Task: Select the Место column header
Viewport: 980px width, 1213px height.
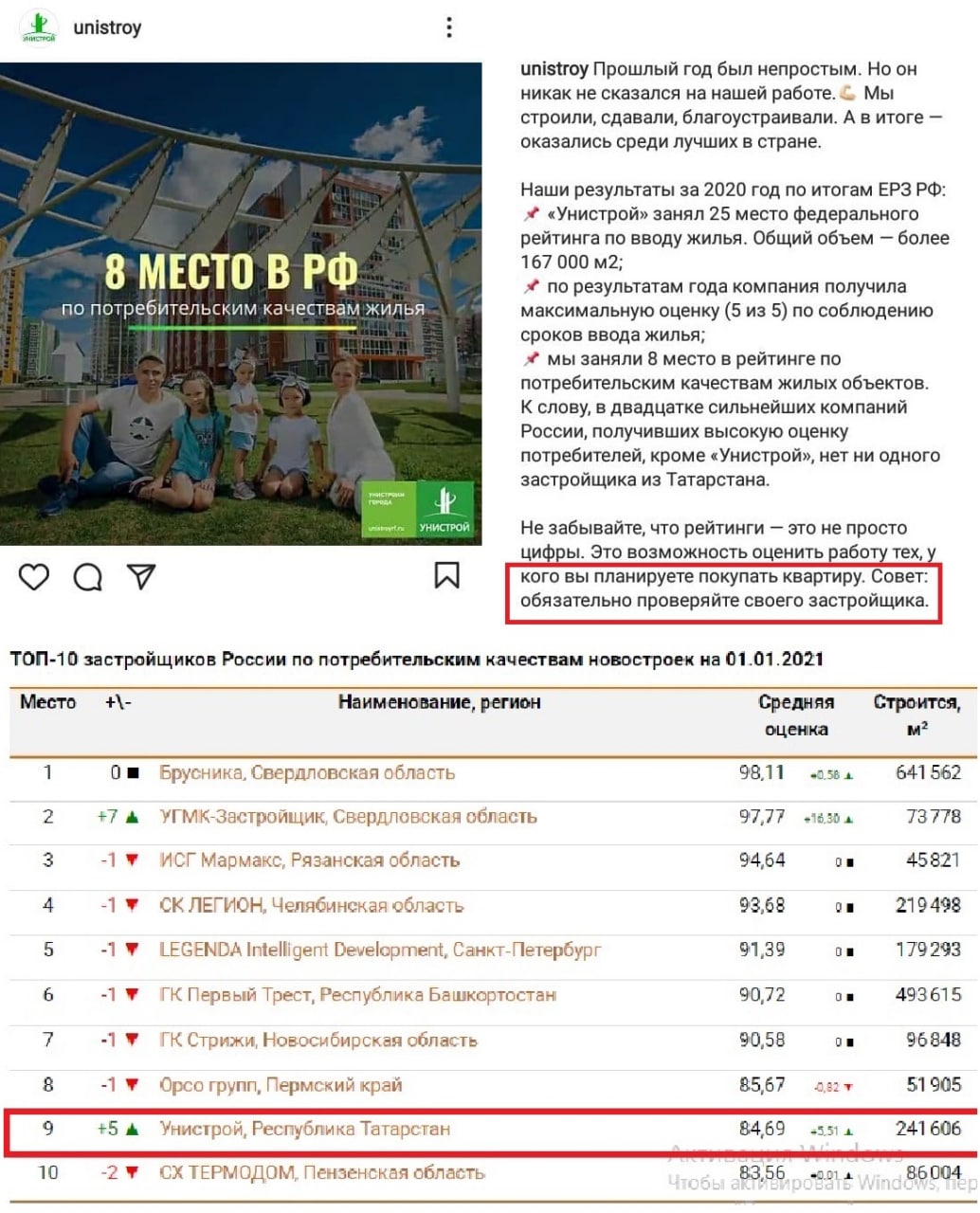Action: [x=47, y=702]
